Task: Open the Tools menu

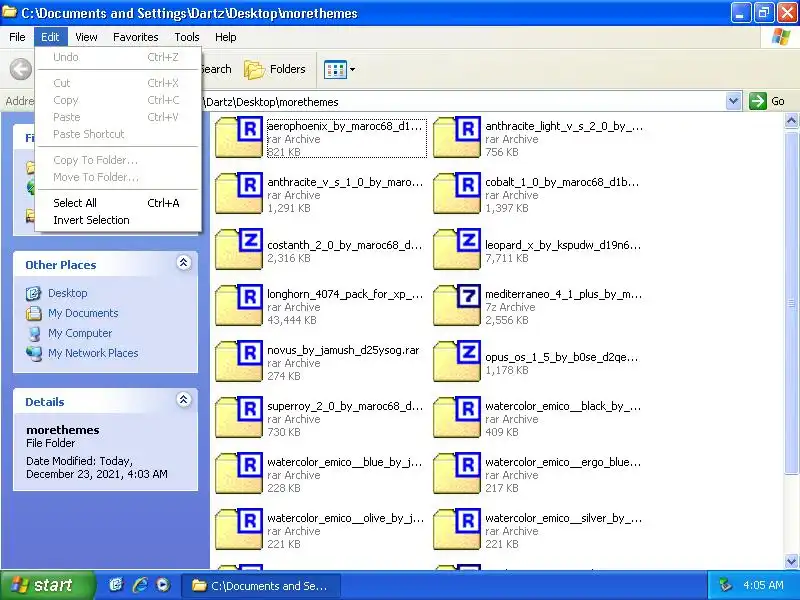Action: (x=187, y=37)
